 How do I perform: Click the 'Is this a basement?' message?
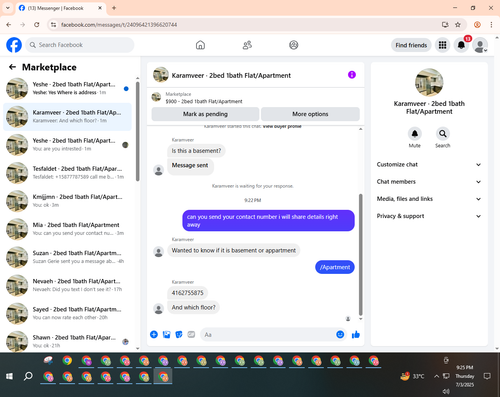pyautogui.click(x=196, y=151)
